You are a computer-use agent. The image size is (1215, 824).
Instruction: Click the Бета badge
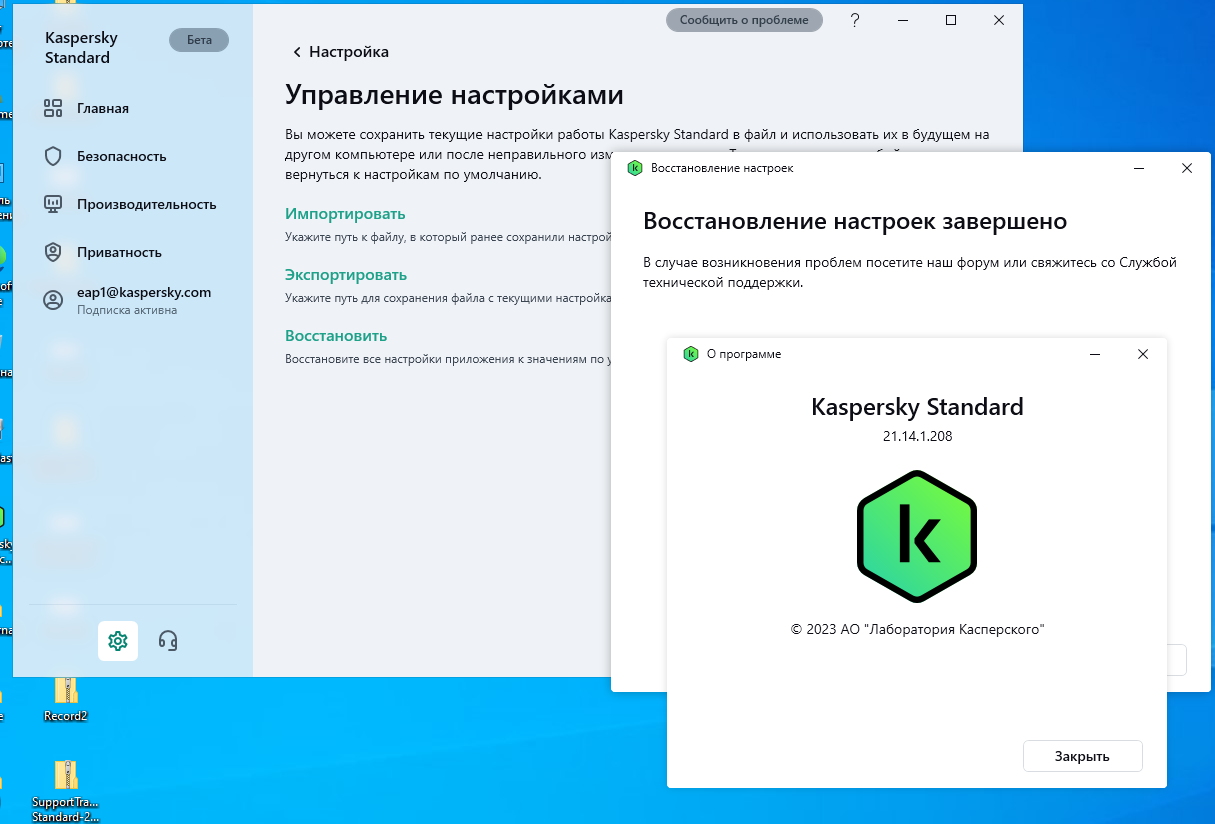click(x=199, y=40)
